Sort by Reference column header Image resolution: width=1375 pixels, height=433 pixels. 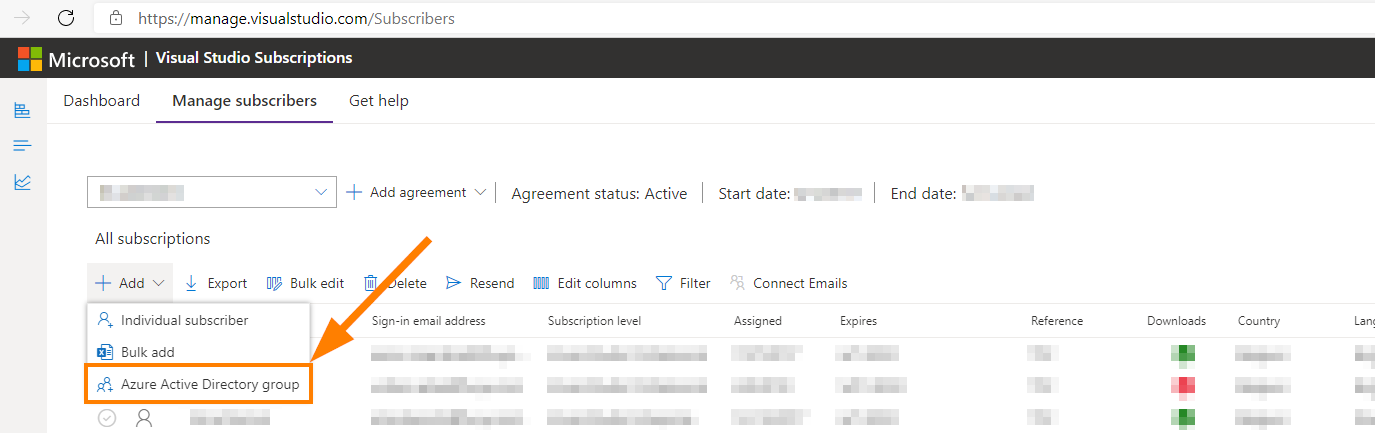(x=1057, y=321)
